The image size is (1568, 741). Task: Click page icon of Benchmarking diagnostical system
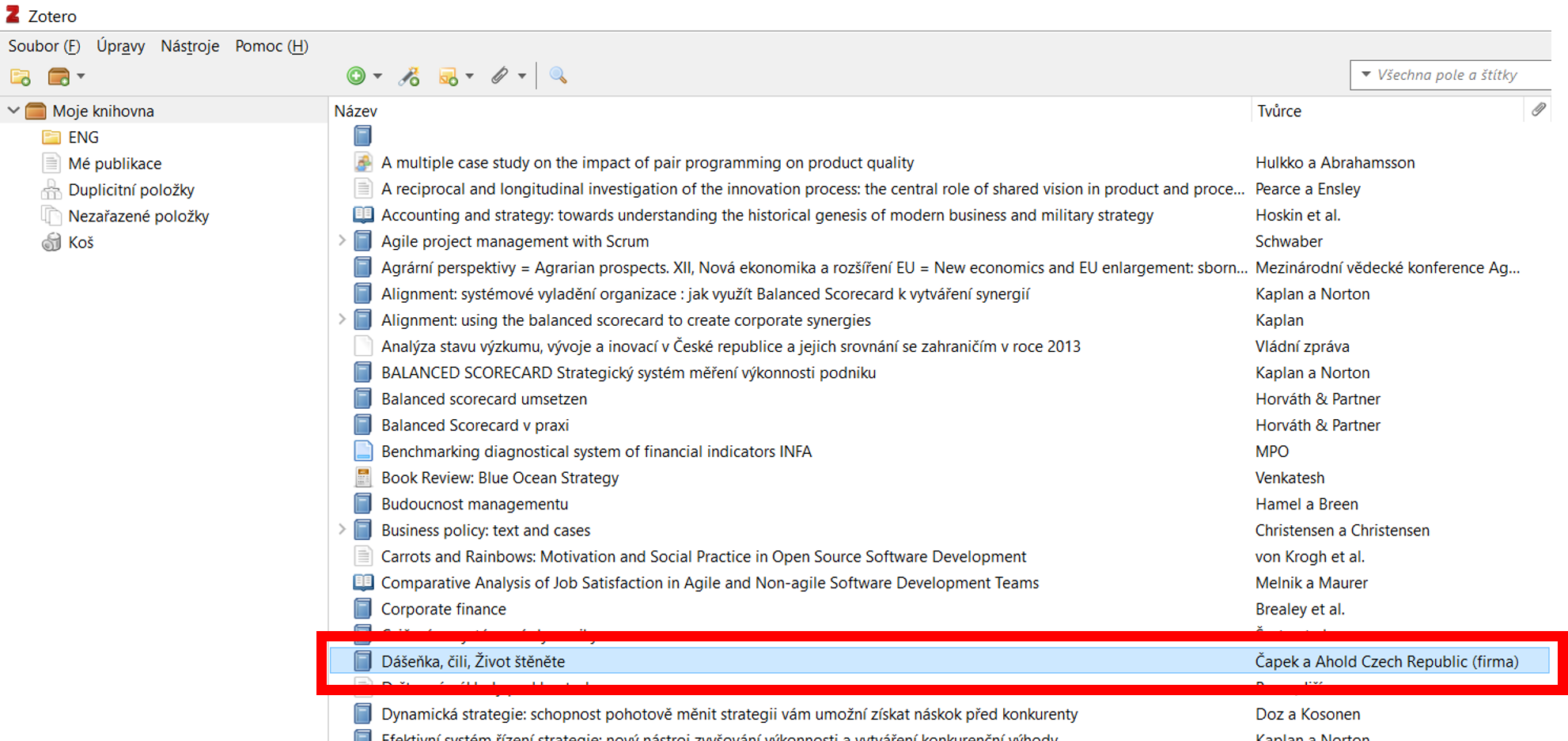tap(362, 451)
